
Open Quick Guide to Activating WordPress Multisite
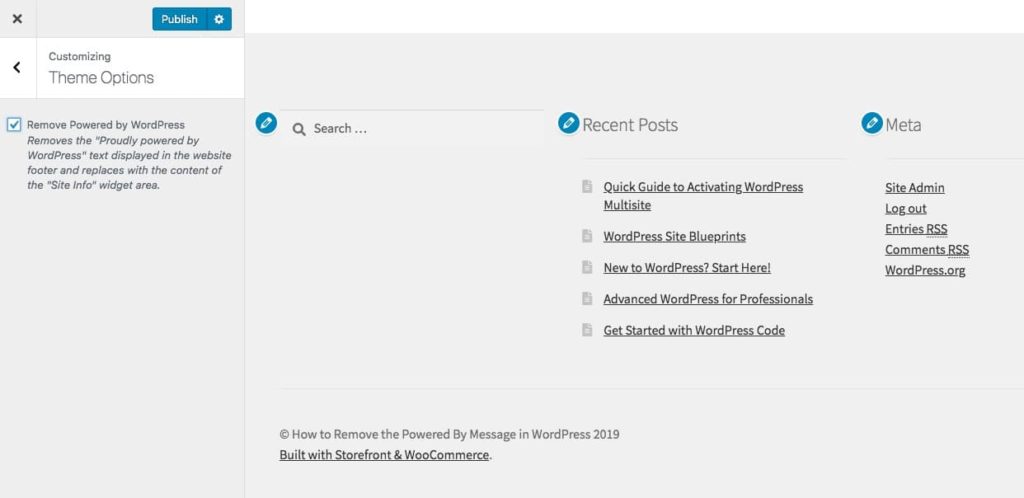pyautogui.click(x=702, y=187)
